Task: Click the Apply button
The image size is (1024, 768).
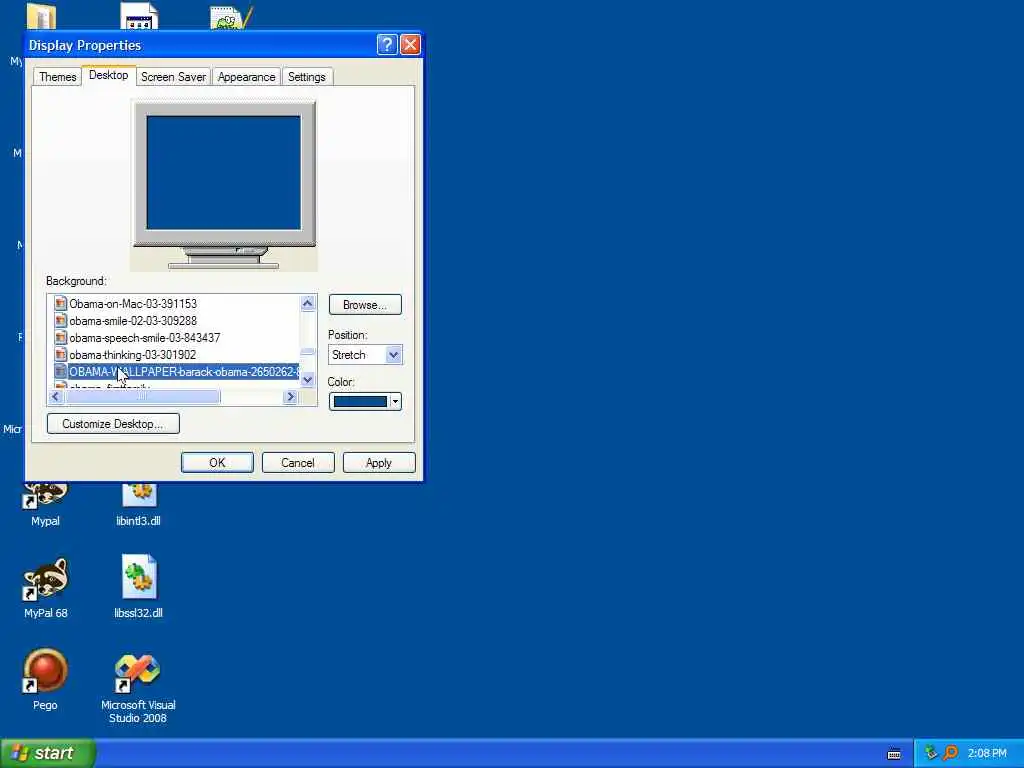Action: [379, 462]
